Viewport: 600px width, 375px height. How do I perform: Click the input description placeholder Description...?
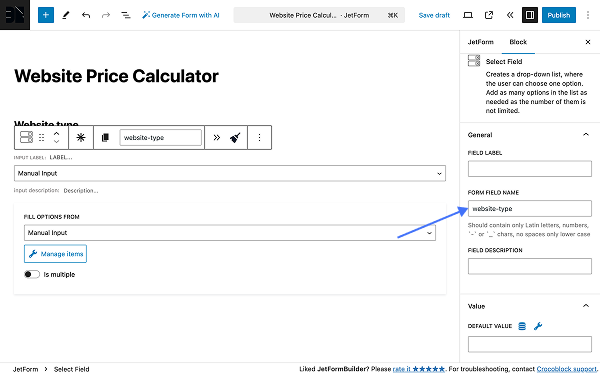(81, 191)
